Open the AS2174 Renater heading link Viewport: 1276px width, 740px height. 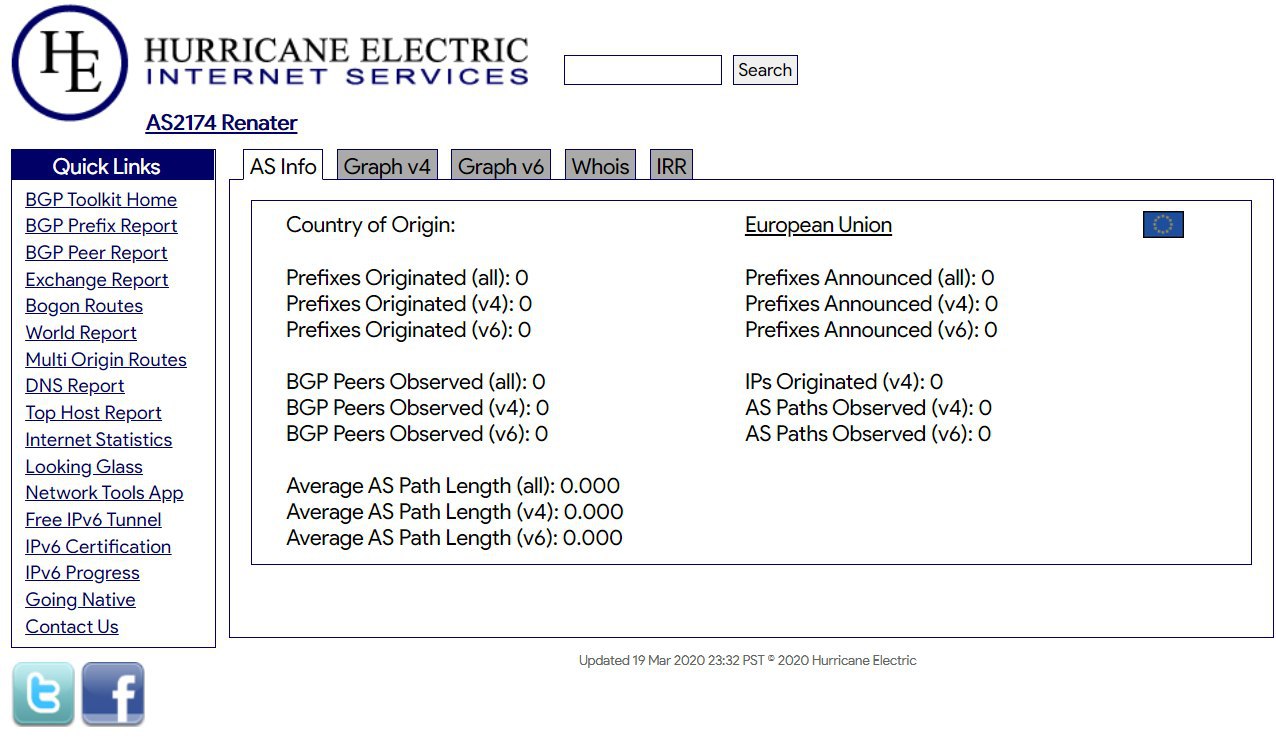tap(221, 123)
